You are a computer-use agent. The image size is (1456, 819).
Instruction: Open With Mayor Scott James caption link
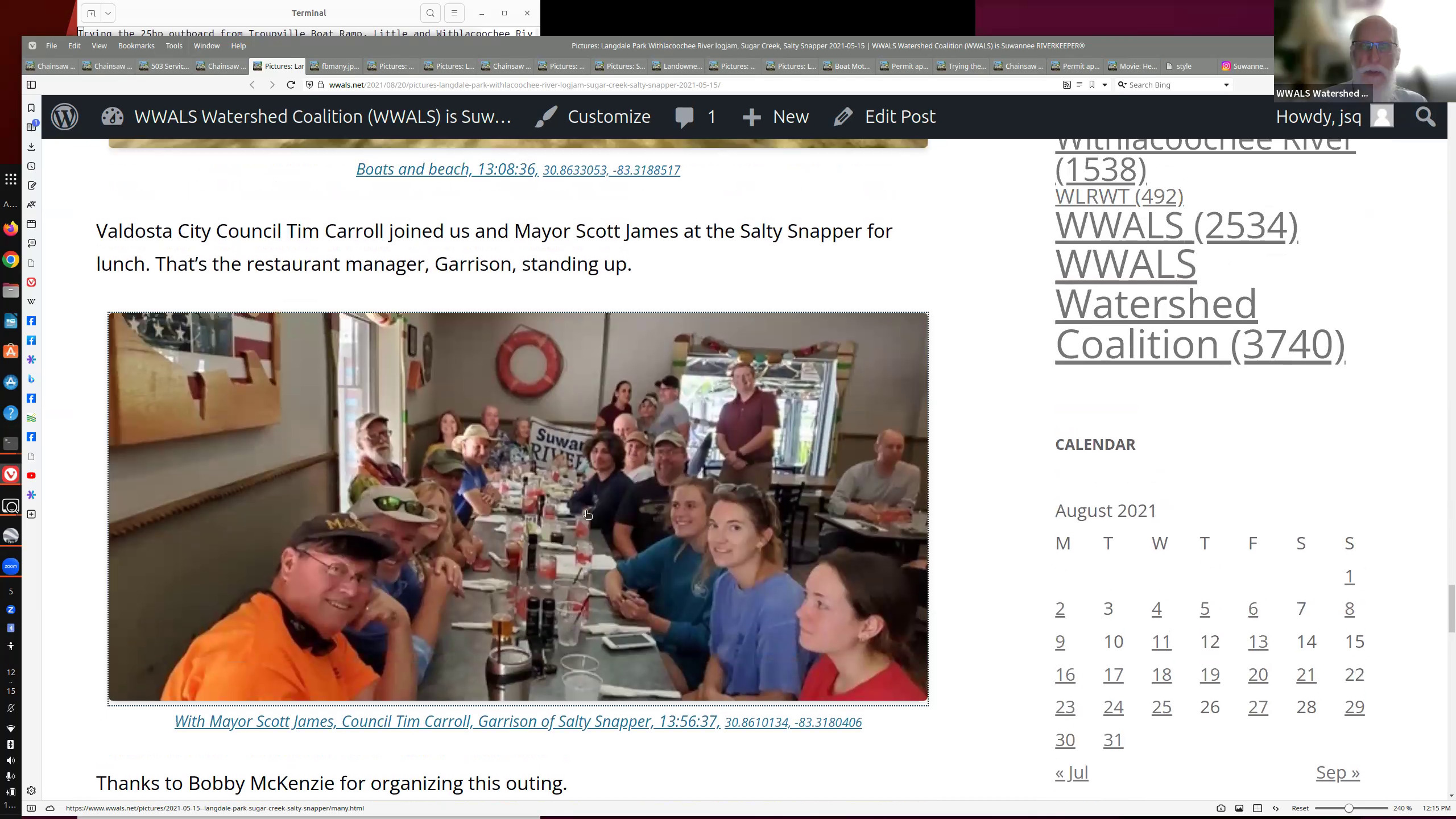coord(447,721)
